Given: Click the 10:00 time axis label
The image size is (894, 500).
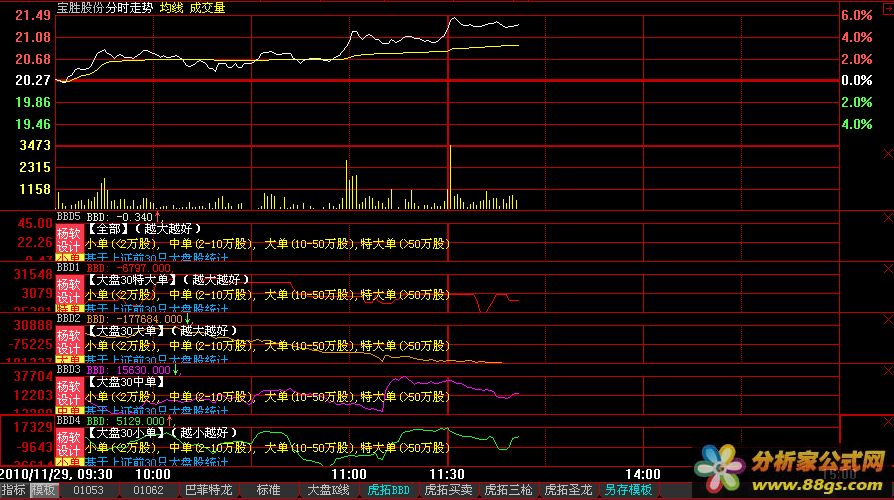Looking at the screenshot, I should [x=153, y=474].
